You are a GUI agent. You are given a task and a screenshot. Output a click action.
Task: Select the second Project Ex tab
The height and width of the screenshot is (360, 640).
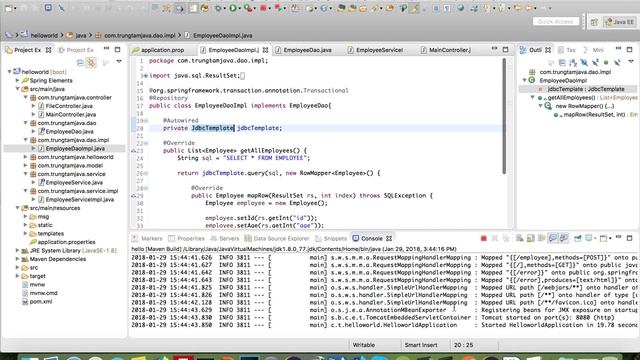tap(76, 50)
